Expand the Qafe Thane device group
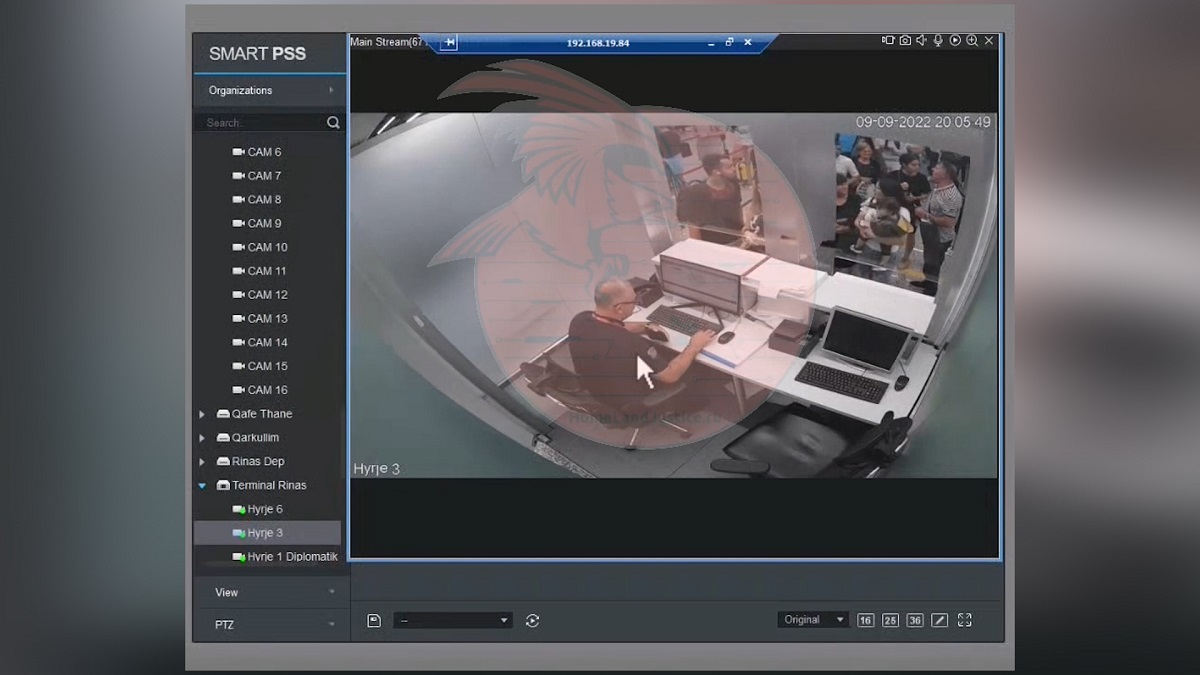Screen dimensions: 1200x675 (202, 414)
